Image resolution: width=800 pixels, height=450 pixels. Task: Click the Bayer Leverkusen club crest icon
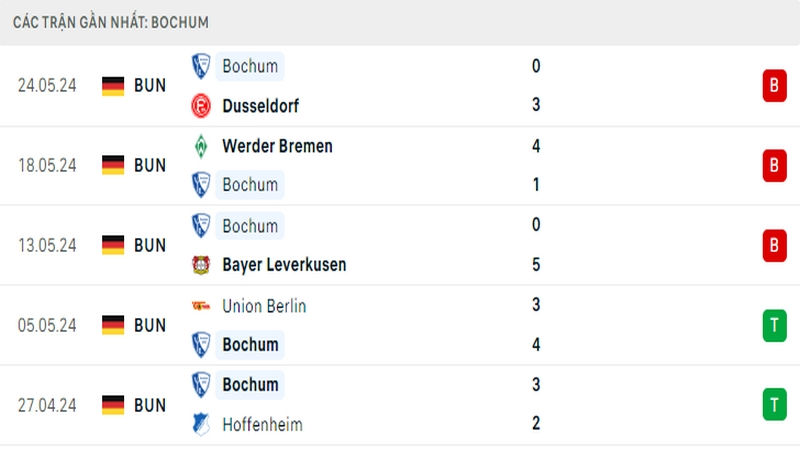pyautogui.click(x=201, y=265)
